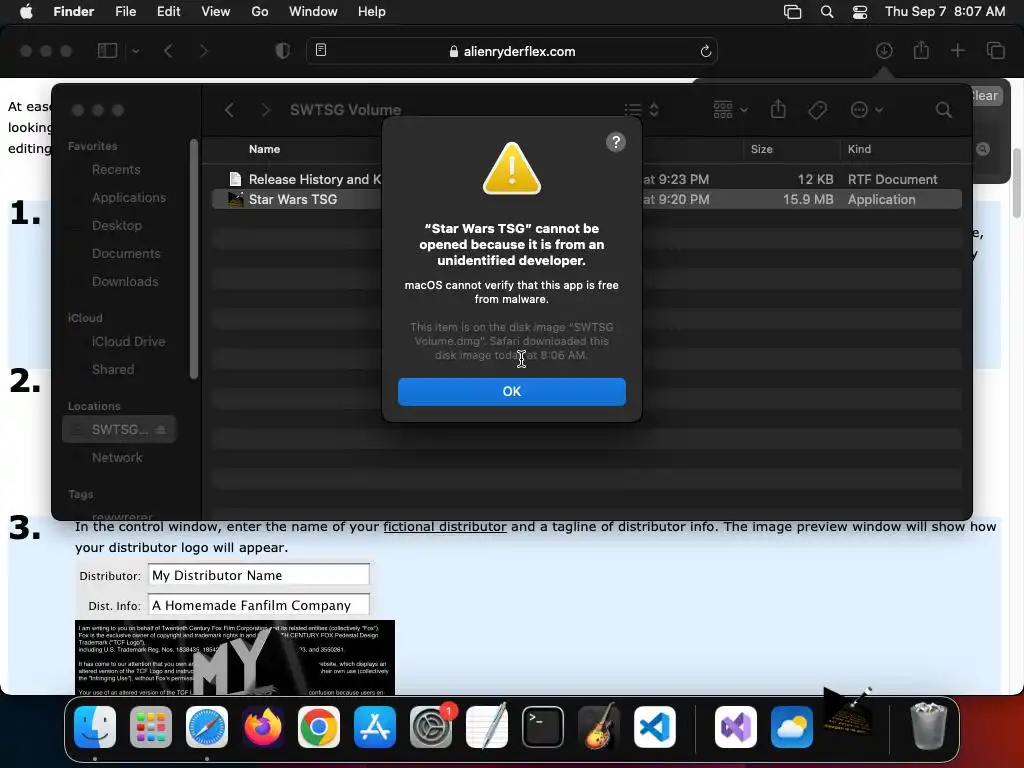Open System Settings from the Dock
Image resolution: width=1024 pixels, height=768 pixels.
tap(431, 727)
